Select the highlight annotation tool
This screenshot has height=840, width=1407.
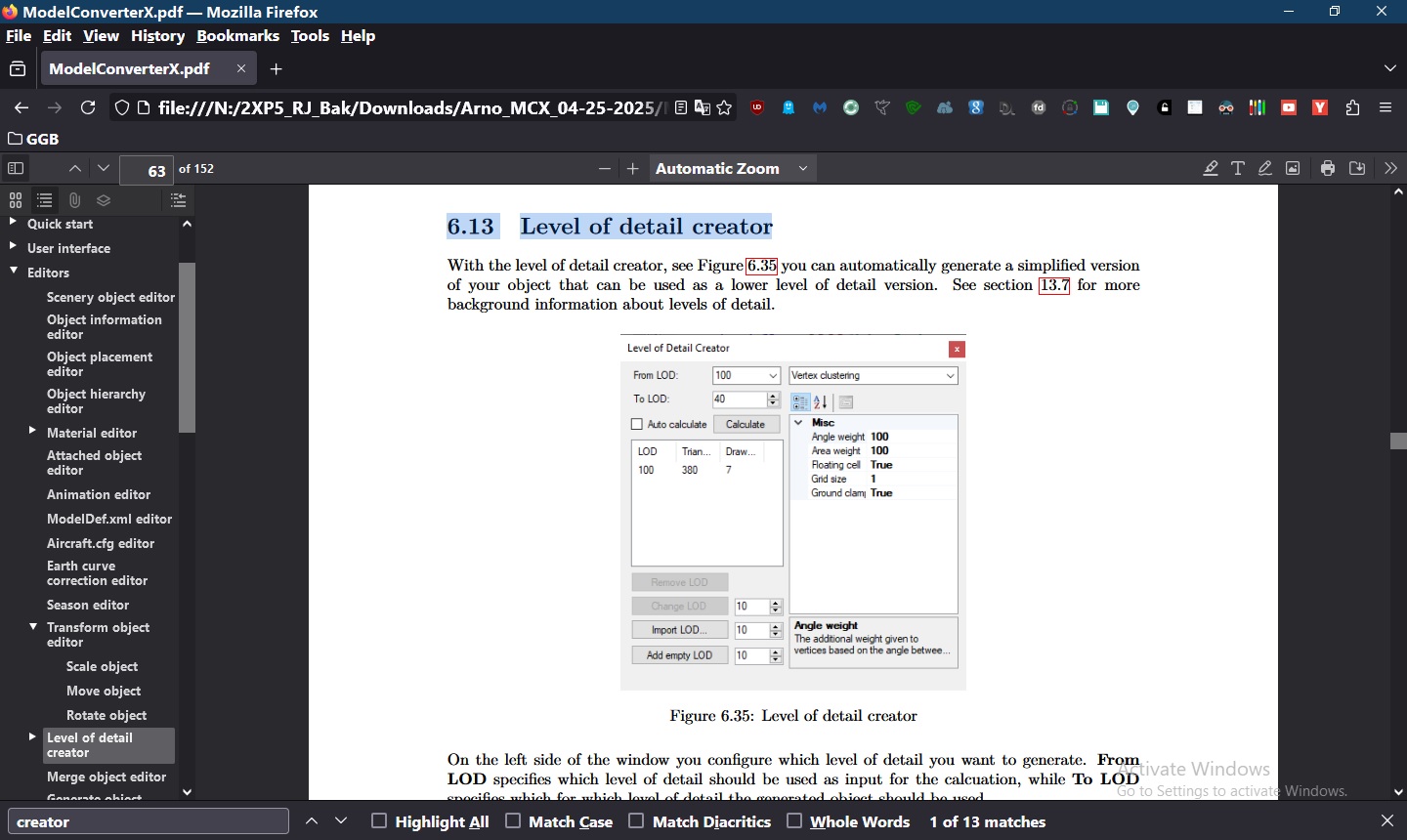coord(1211,168)
